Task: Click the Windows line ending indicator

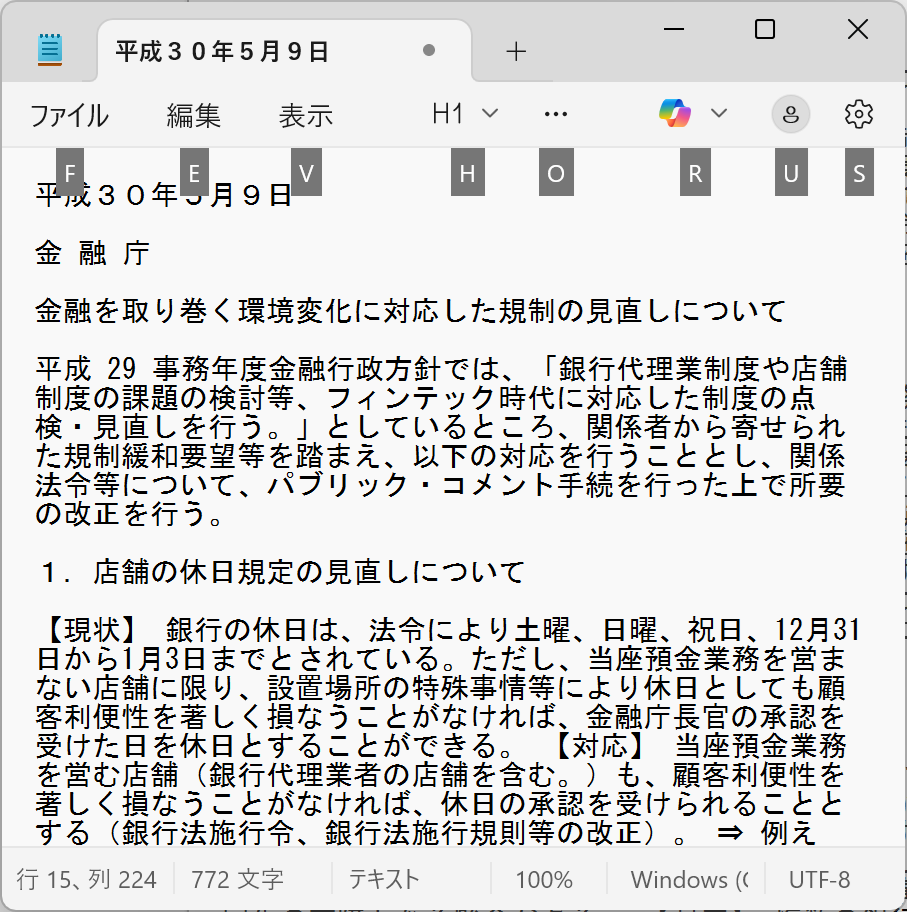Action: [x=688, y=880]
